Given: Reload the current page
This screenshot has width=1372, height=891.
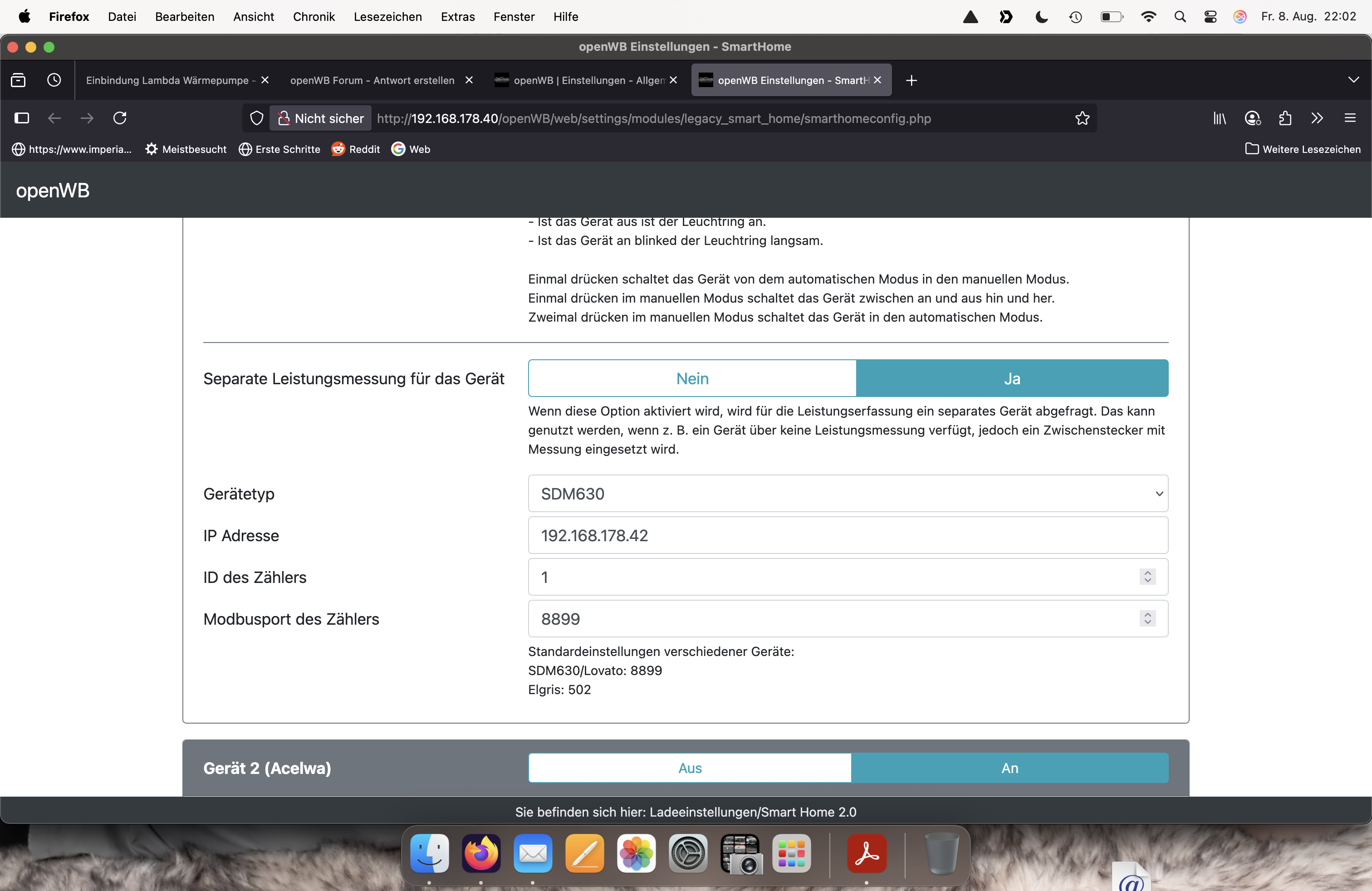Looking at the screenshot, I should click(x=120, y=118).
